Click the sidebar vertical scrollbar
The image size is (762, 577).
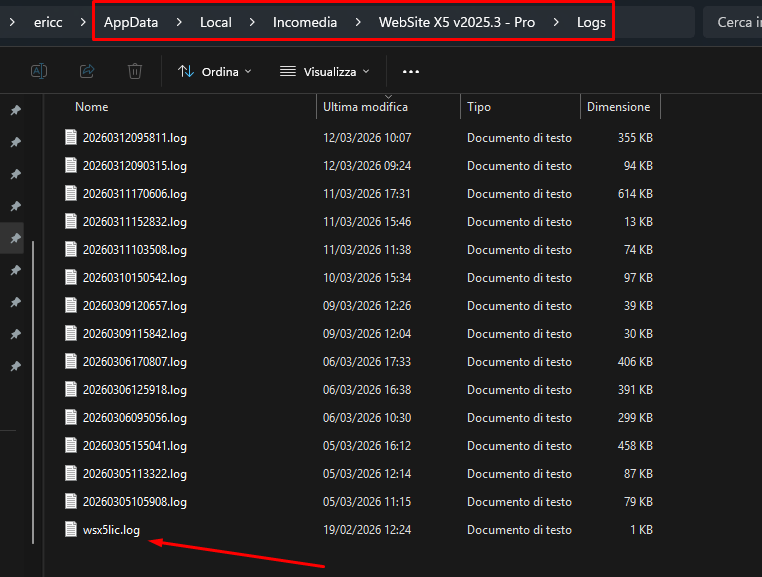33,390
